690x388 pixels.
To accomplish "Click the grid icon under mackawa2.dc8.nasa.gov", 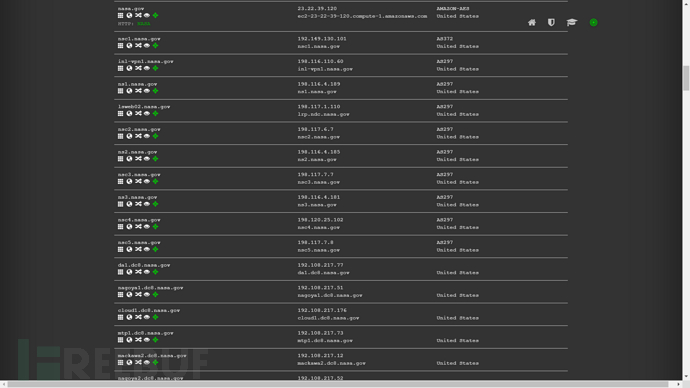I will 121,363.
